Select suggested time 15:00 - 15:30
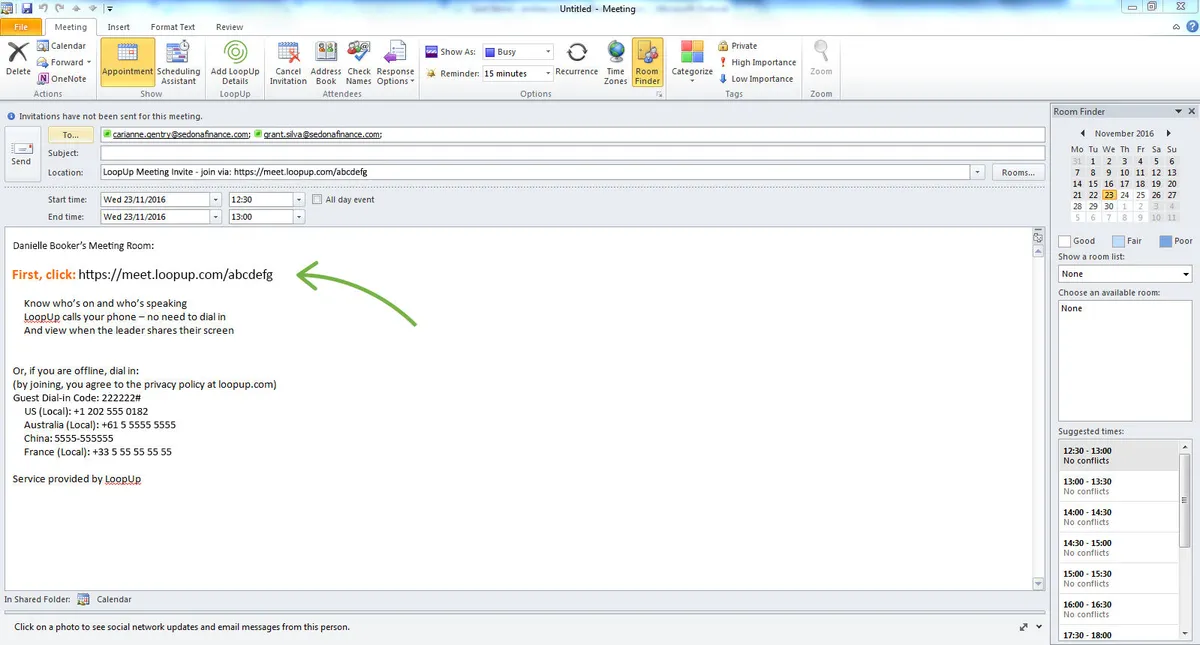Image resolution: width=1200 pixels, height=645 pixels. pos(1119,578)
